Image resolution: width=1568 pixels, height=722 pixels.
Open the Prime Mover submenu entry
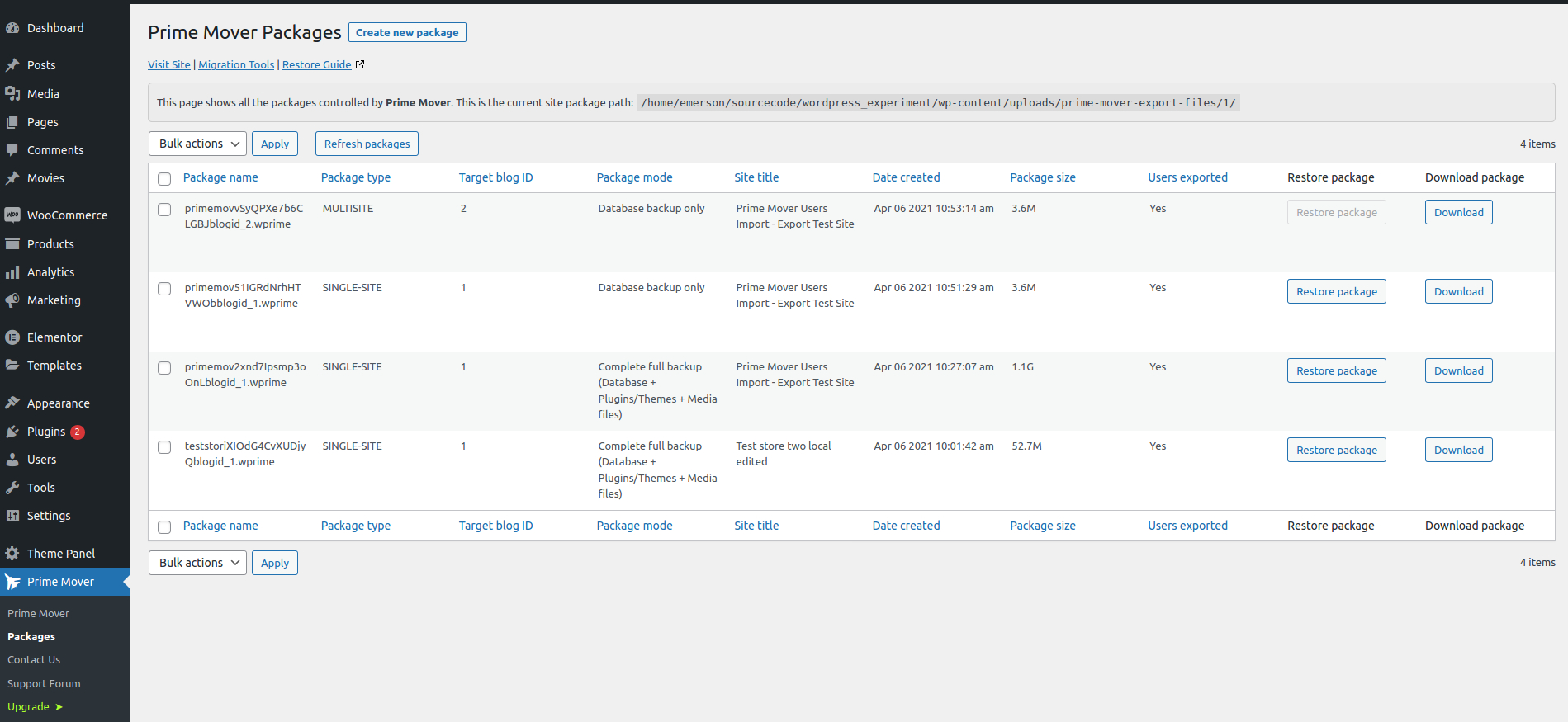38,614
